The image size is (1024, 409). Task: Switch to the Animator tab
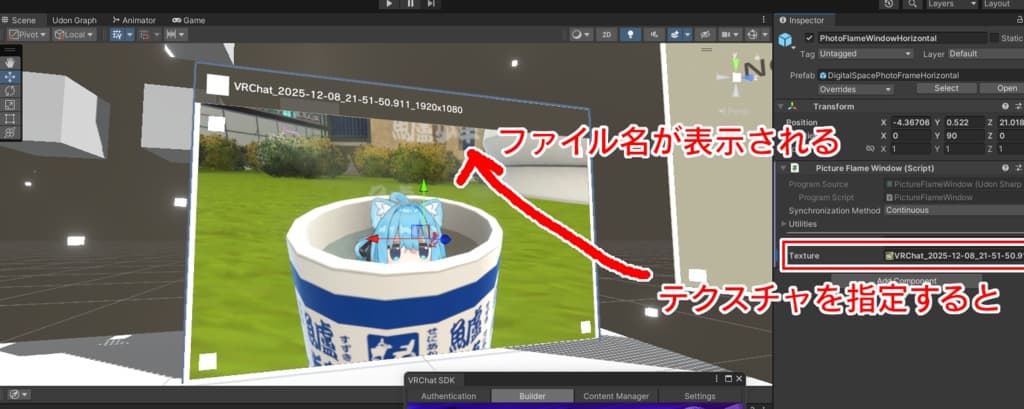[135, 20]
